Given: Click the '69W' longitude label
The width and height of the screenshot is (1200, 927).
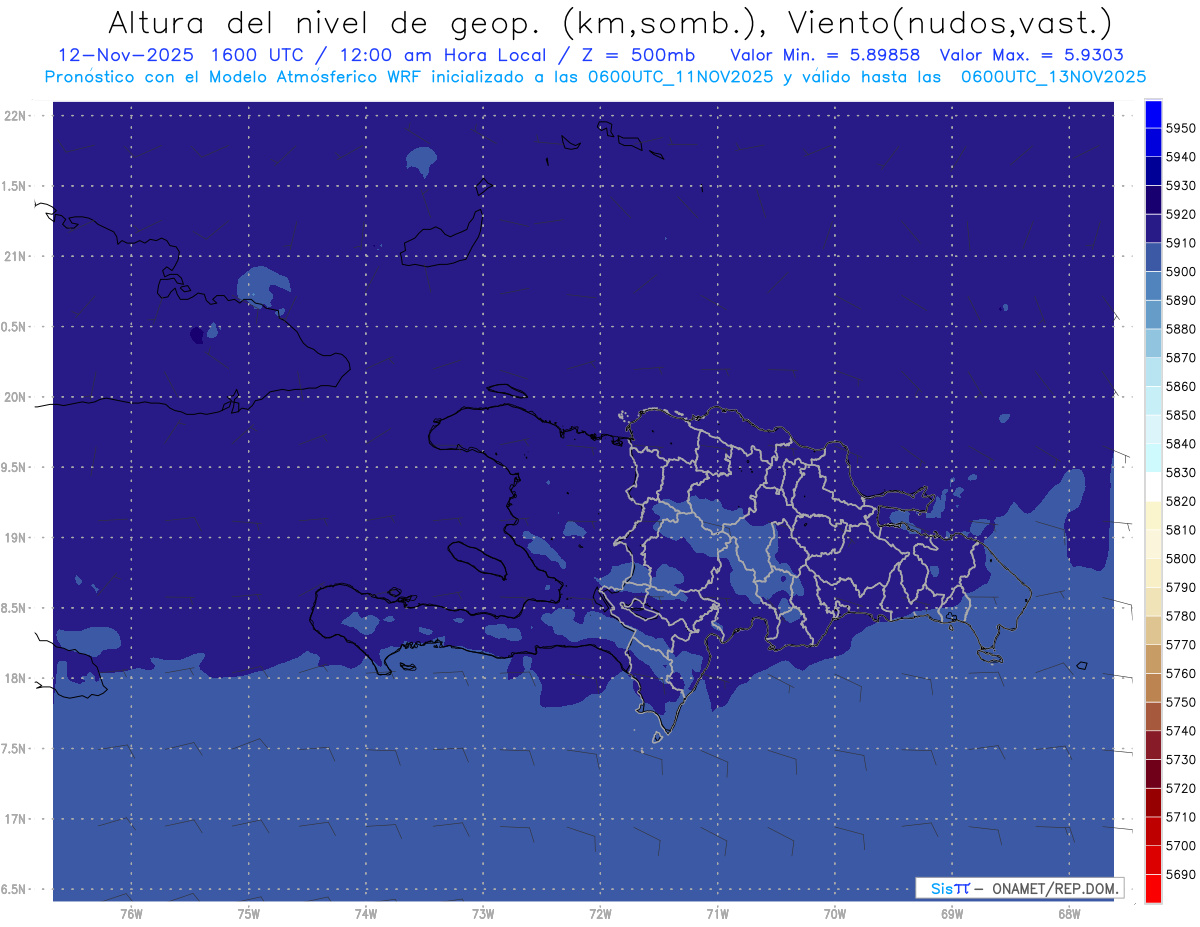Looking at the screenshot, I should (952, 914).
